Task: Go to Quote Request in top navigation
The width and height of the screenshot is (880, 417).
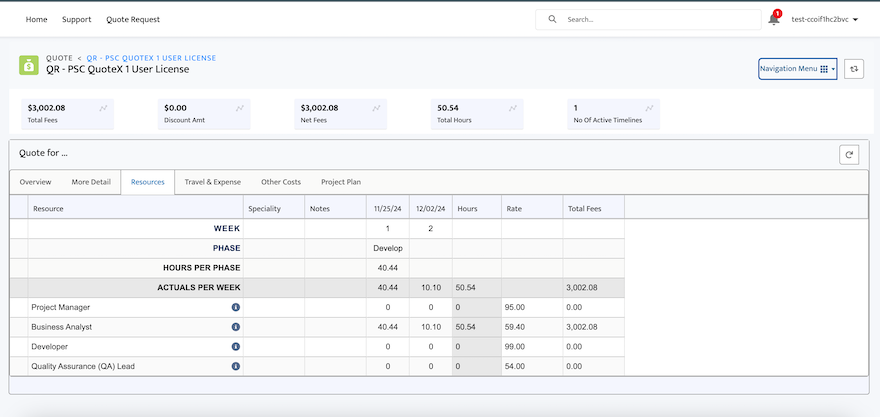Action: pos(133,19)
